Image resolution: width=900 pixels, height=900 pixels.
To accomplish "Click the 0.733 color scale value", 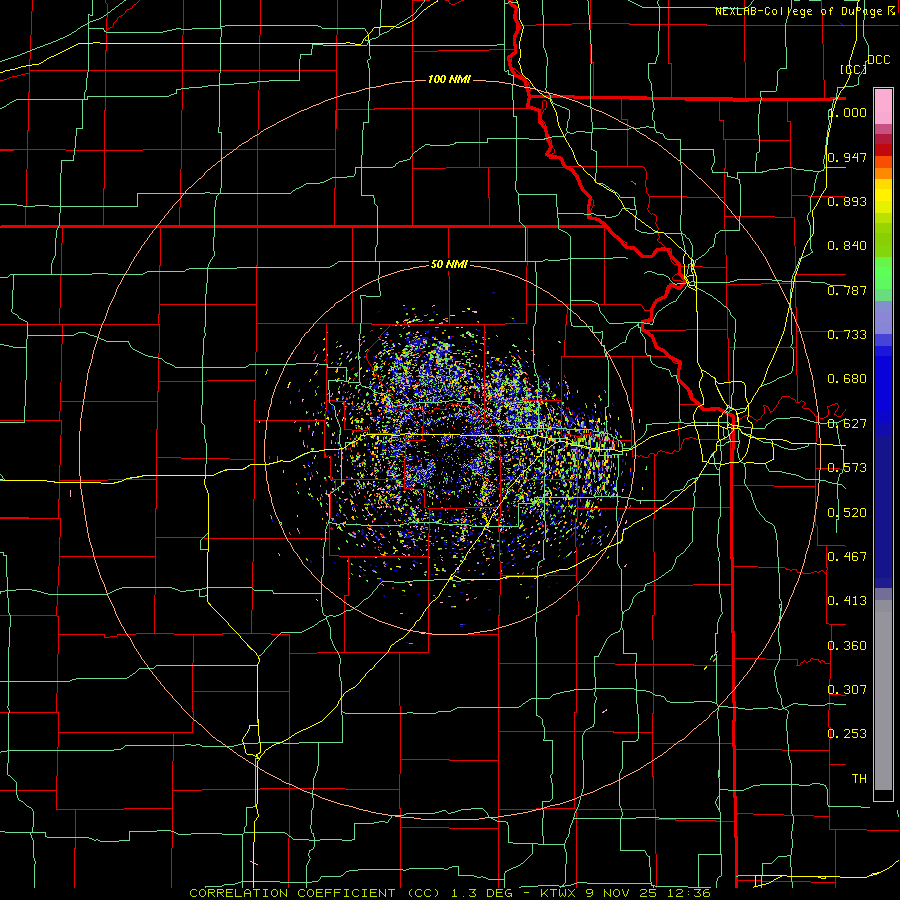I will pos(847,335).
